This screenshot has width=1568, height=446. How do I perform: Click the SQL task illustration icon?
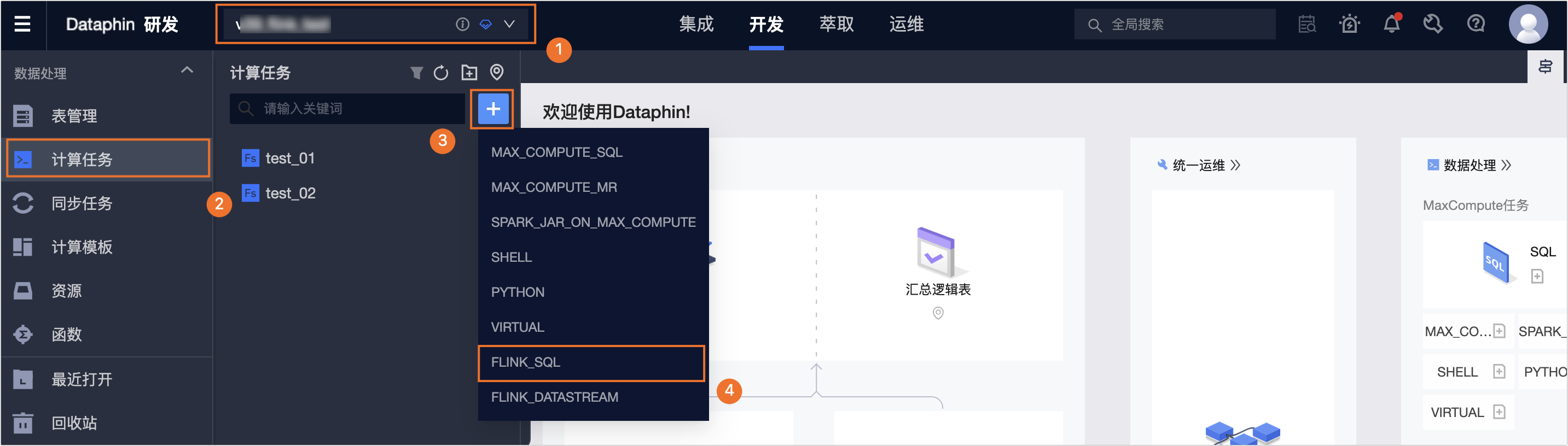pyautogui.click(x=1496, y=262)
